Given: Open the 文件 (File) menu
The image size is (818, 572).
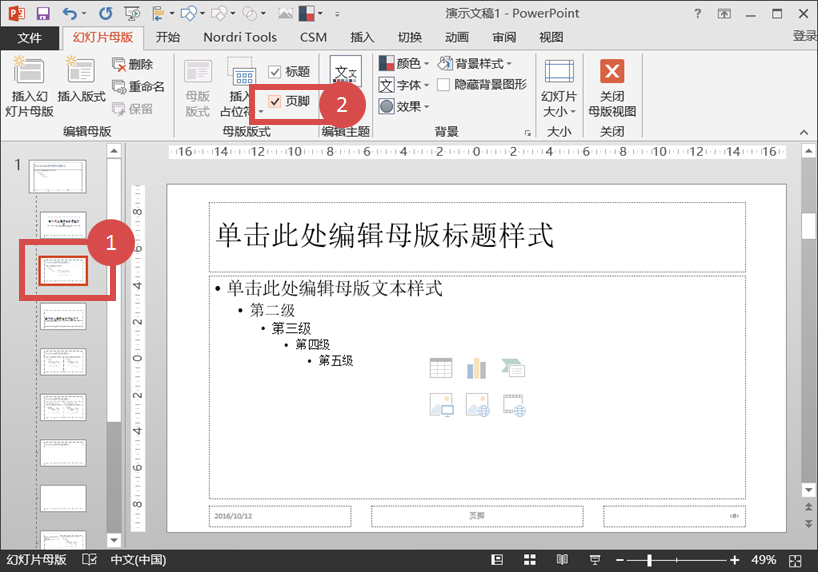Looking at the screenshot, I should 30,37.
